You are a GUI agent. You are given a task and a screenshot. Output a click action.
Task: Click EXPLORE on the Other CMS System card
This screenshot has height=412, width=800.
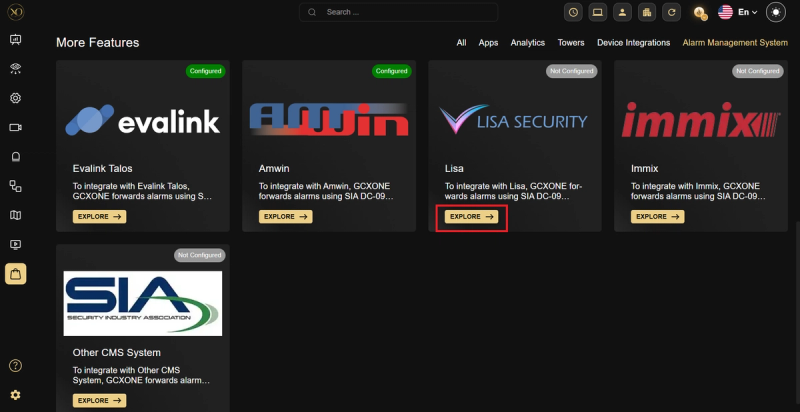click(x=99, y=401)
